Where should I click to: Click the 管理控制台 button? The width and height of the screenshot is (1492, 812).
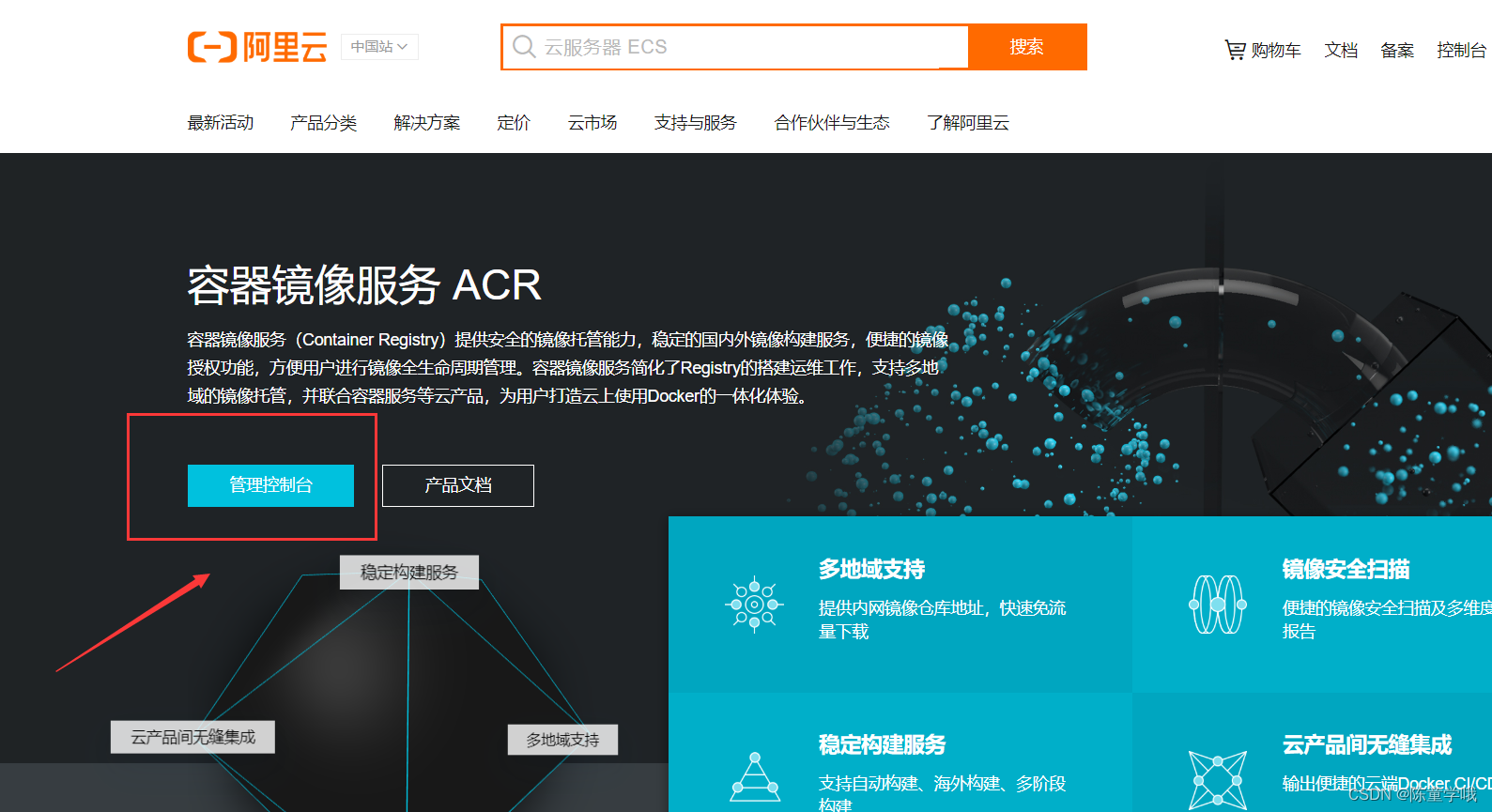tap(270, 485)
